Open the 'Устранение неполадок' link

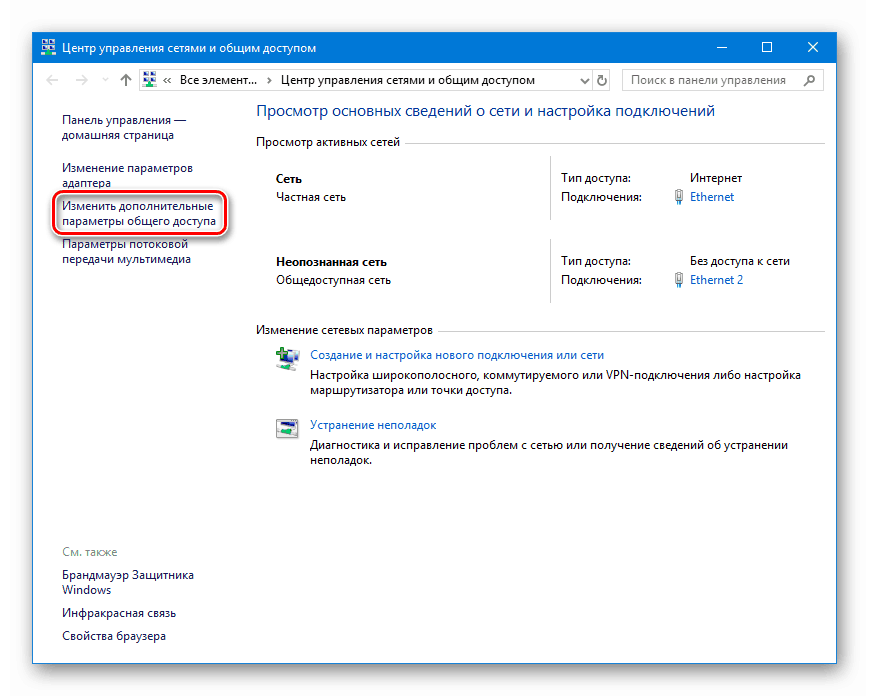(373, 425)
